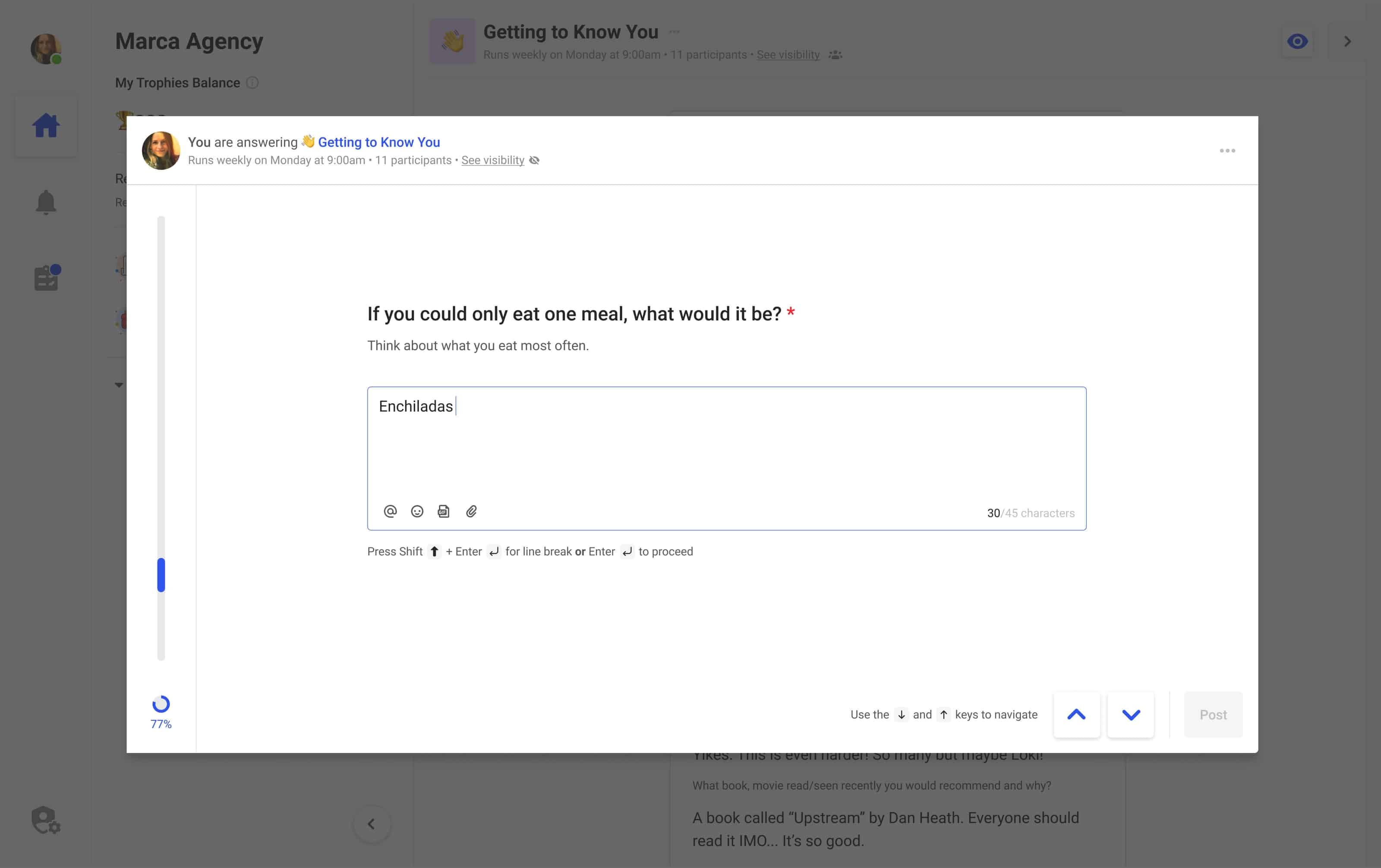1381x868 pixels.
Task: Select the Home icon in the sidebar
Action: point(46,124)
